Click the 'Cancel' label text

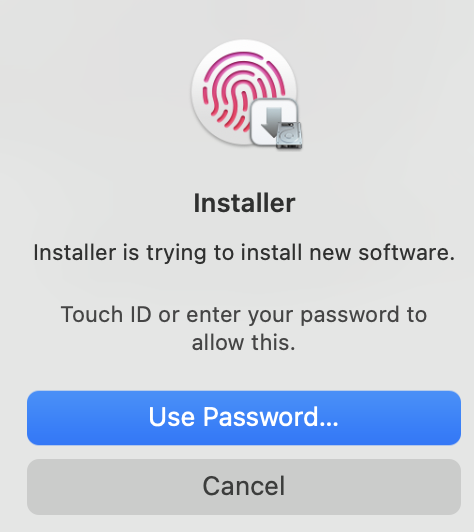point(244,486)
